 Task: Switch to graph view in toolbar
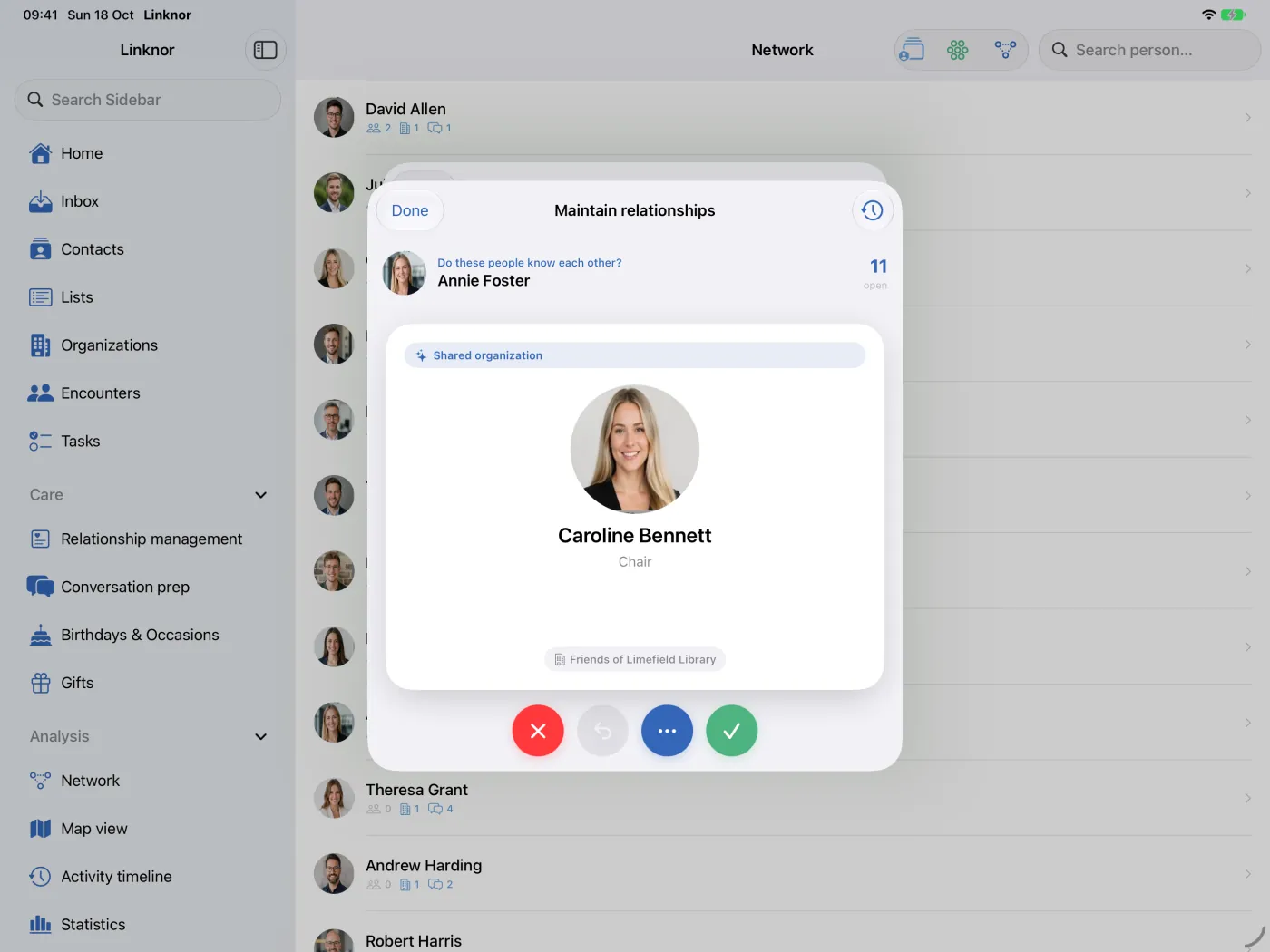click(x=1005, y=50)
